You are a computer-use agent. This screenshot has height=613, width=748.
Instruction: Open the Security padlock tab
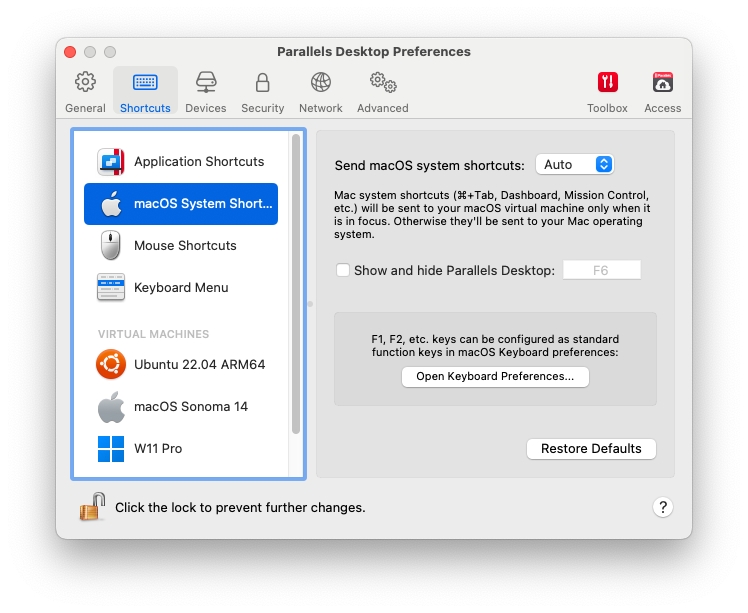pos(262,91)
